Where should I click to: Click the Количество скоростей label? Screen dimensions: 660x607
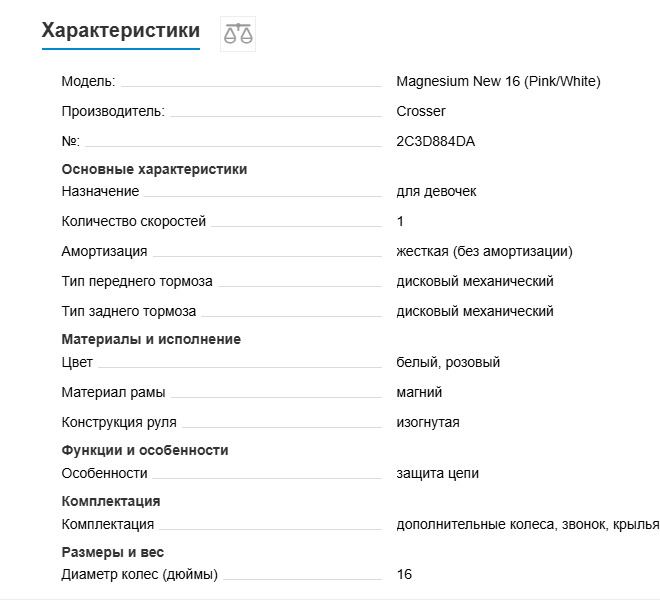pos(133,221)
